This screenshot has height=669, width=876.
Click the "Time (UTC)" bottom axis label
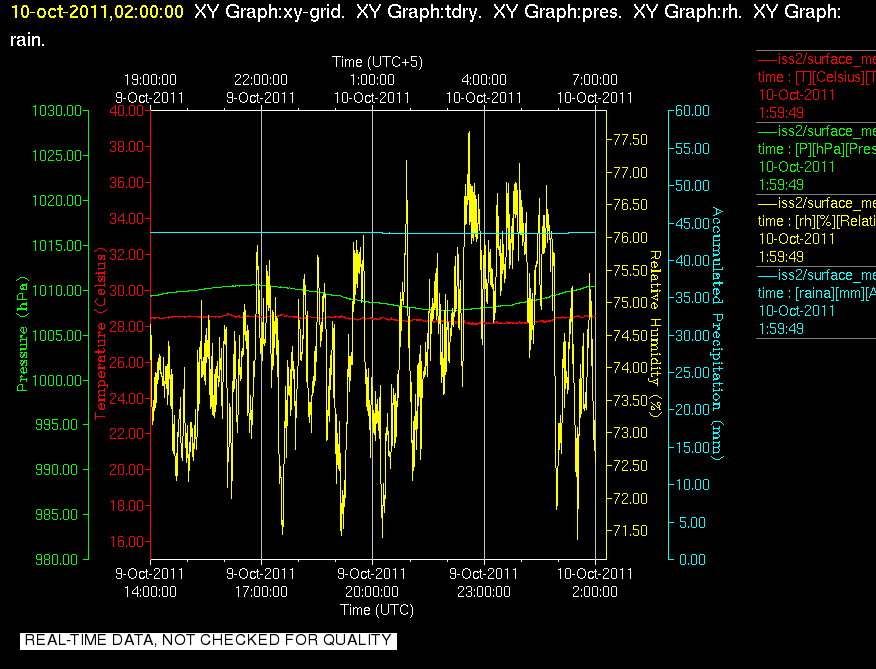point(377,610)
